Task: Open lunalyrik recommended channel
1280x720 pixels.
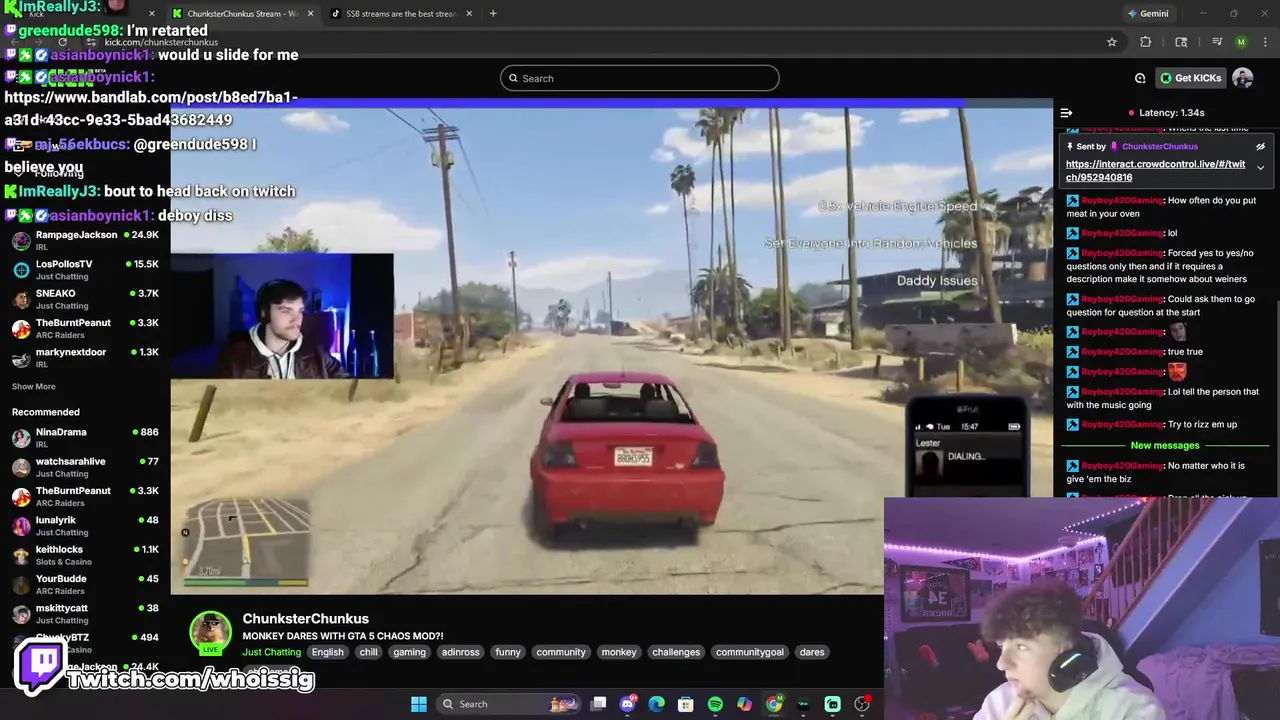Action: 85,526
